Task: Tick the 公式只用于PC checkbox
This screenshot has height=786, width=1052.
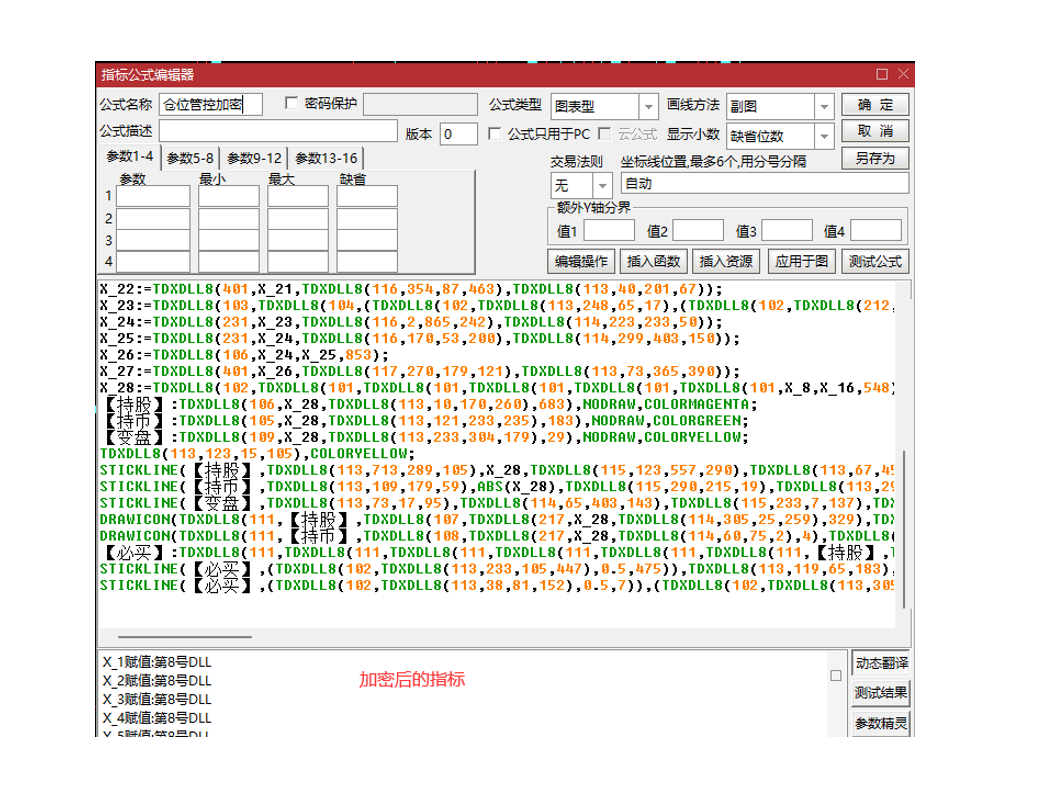Action: pyautogui.click(x=494, y=133)
